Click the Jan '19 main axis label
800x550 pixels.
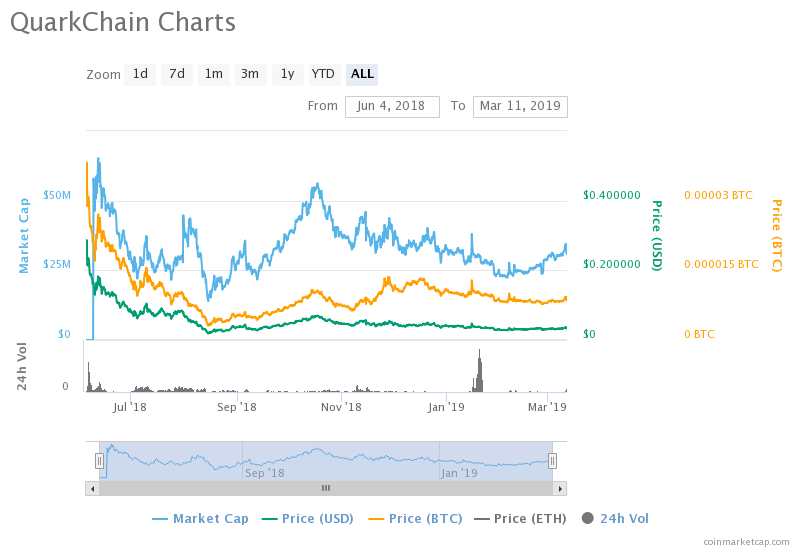446,407
